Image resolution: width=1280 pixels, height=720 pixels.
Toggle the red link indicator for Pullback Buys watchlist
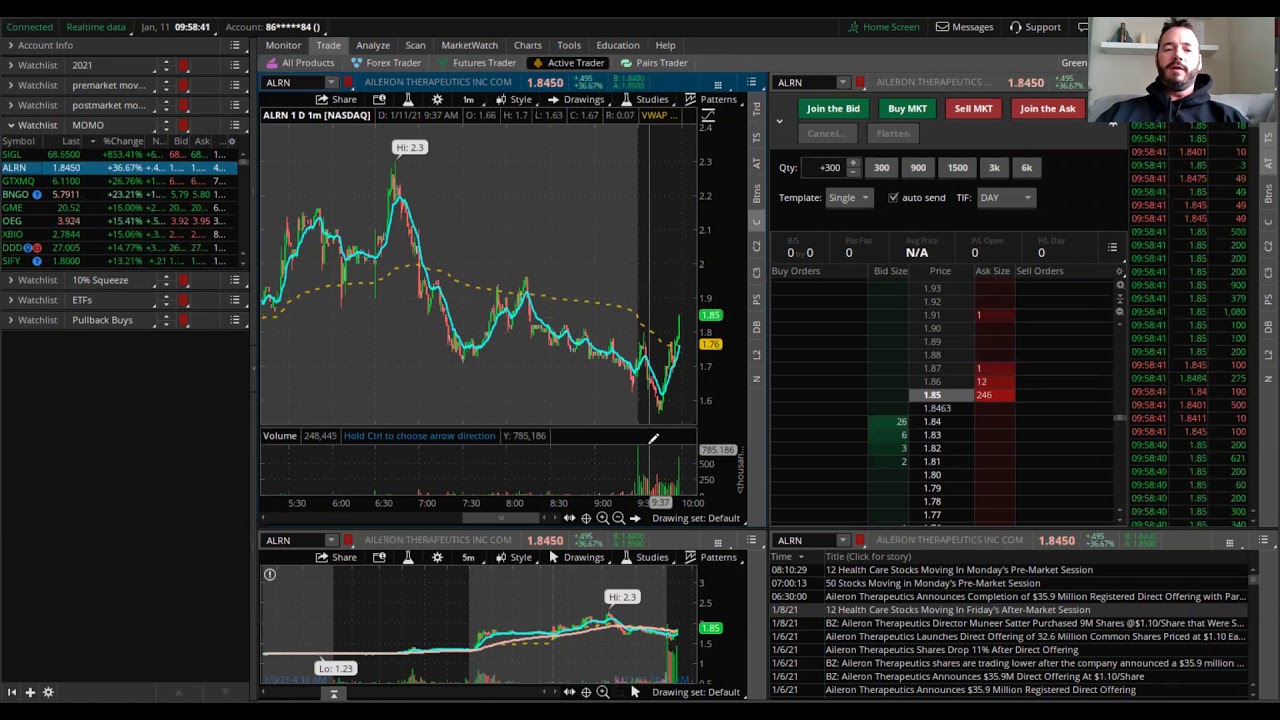click(184, 320)
